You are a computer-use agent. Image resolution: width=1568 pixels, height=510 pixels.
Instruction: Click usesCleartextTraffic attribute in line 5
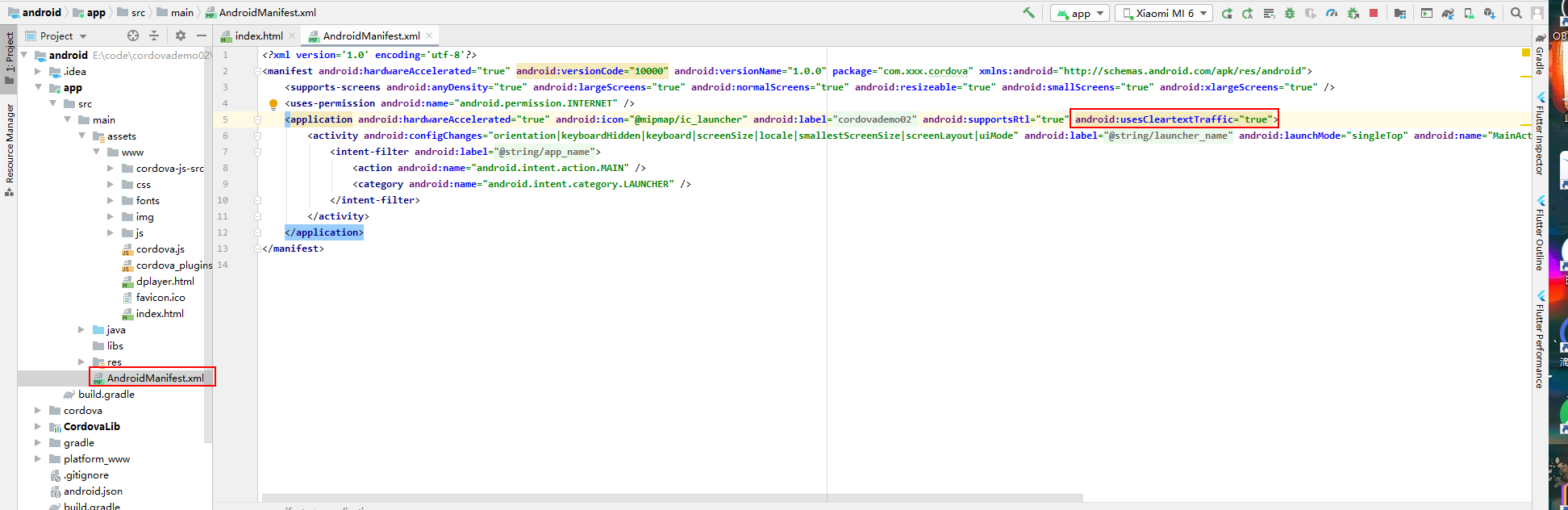[x=1174, y=119]
